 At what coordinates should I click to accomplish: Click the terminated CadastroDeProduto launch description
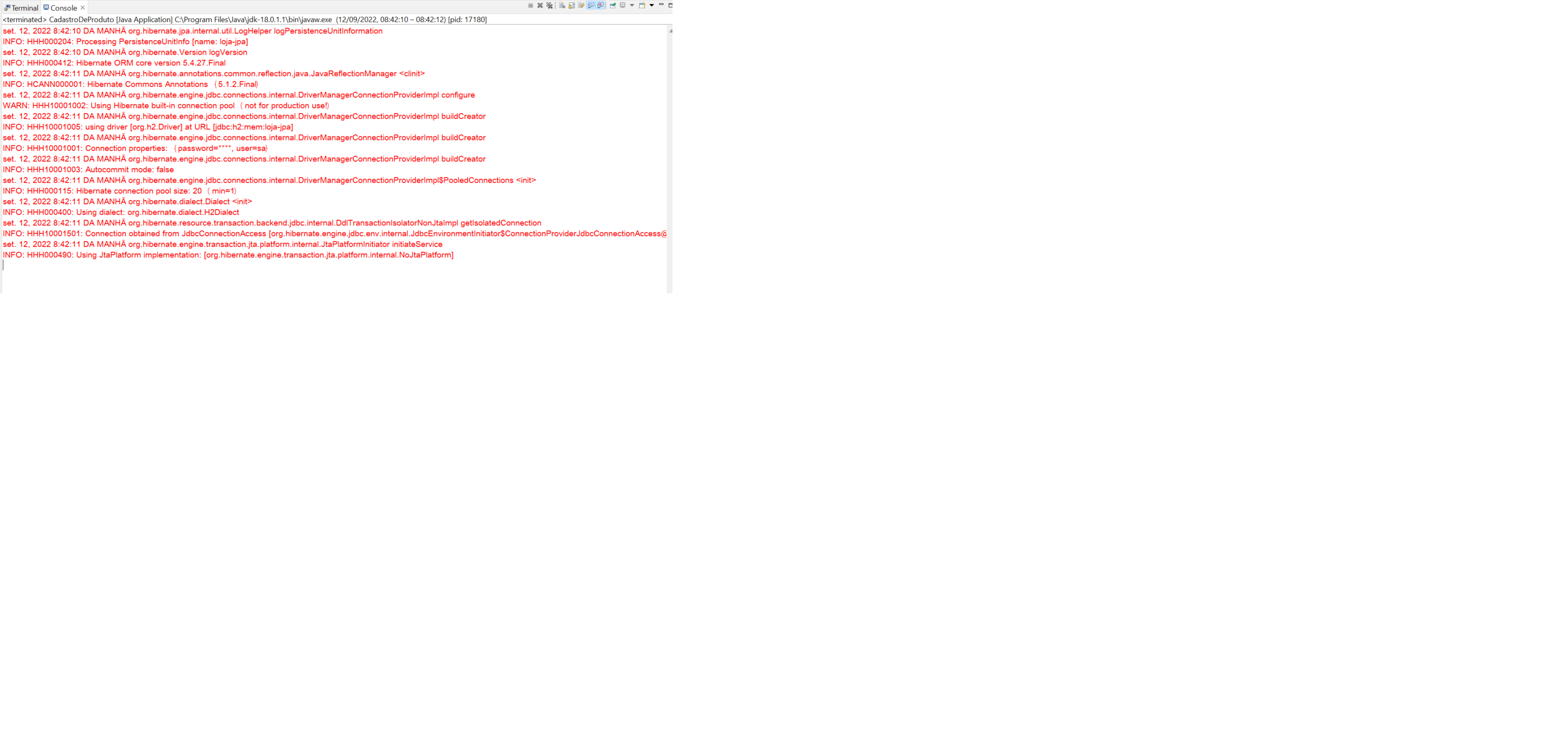[245, 20]
